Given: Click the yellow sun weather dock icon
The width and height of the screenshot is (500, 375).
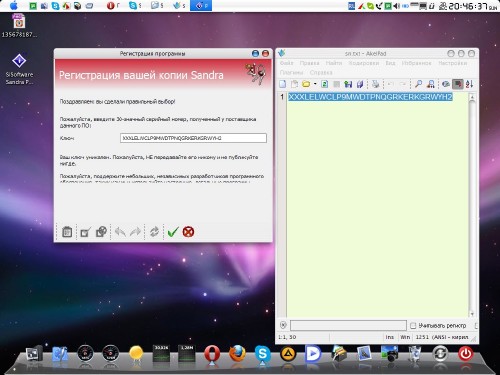Looking at the screenshot, I should (136, 353).
